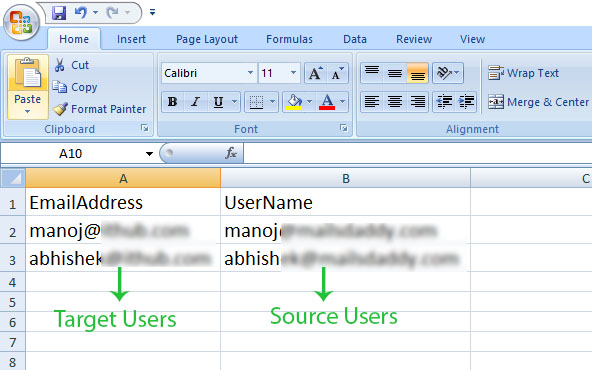Shrink the font size

pyautogui.click(x=337, y=73)
